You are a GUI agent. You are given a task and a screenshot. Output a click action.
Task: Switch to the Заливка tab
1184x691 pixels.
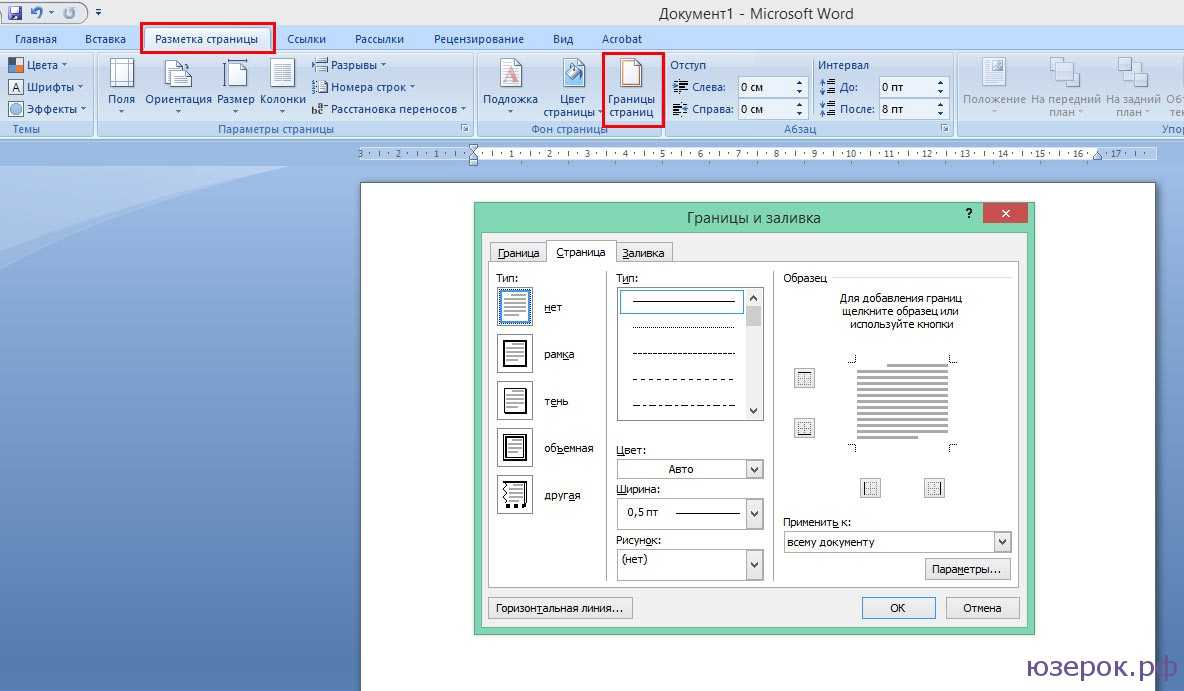643,253
